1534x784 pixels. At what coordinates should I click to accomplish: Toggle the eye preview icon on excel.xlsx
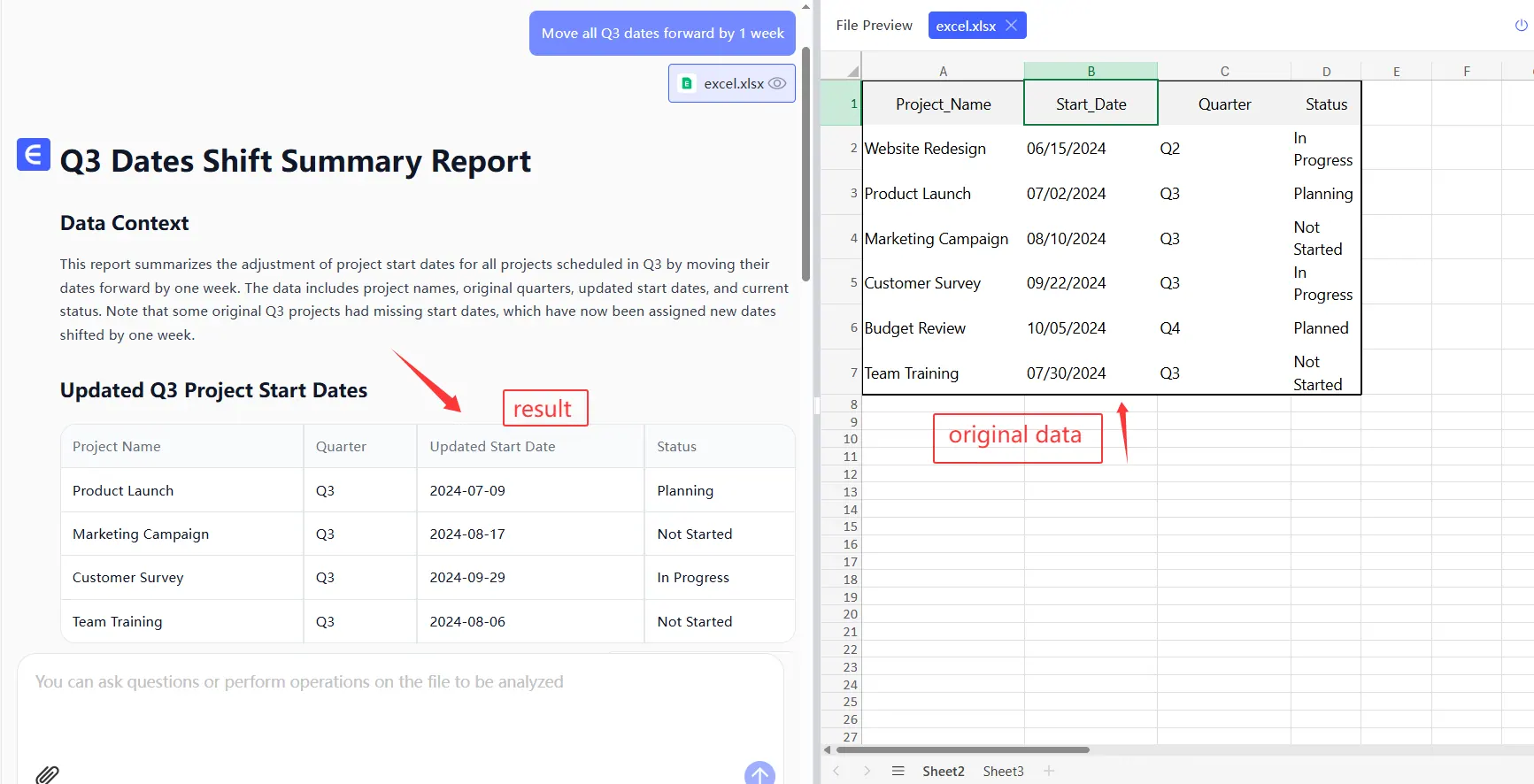pyautogui.click(x=777, y=83)
